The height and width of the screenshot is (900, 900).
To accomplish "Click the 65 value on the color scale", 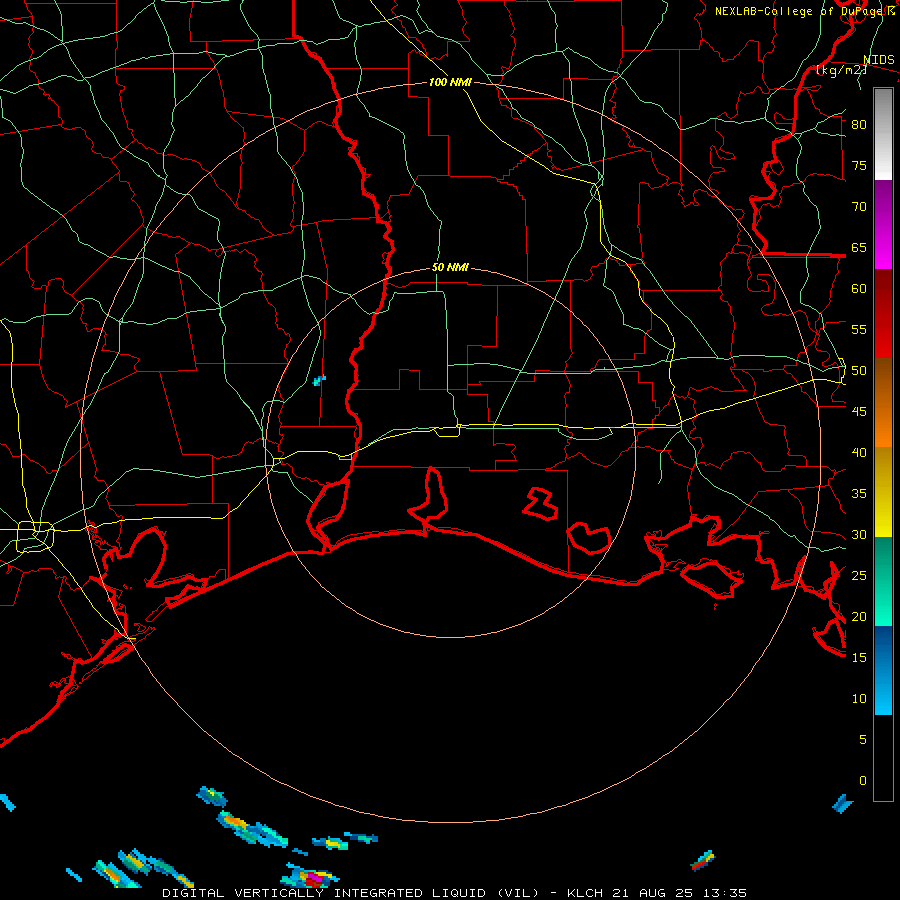I will (x=859, y=247).
